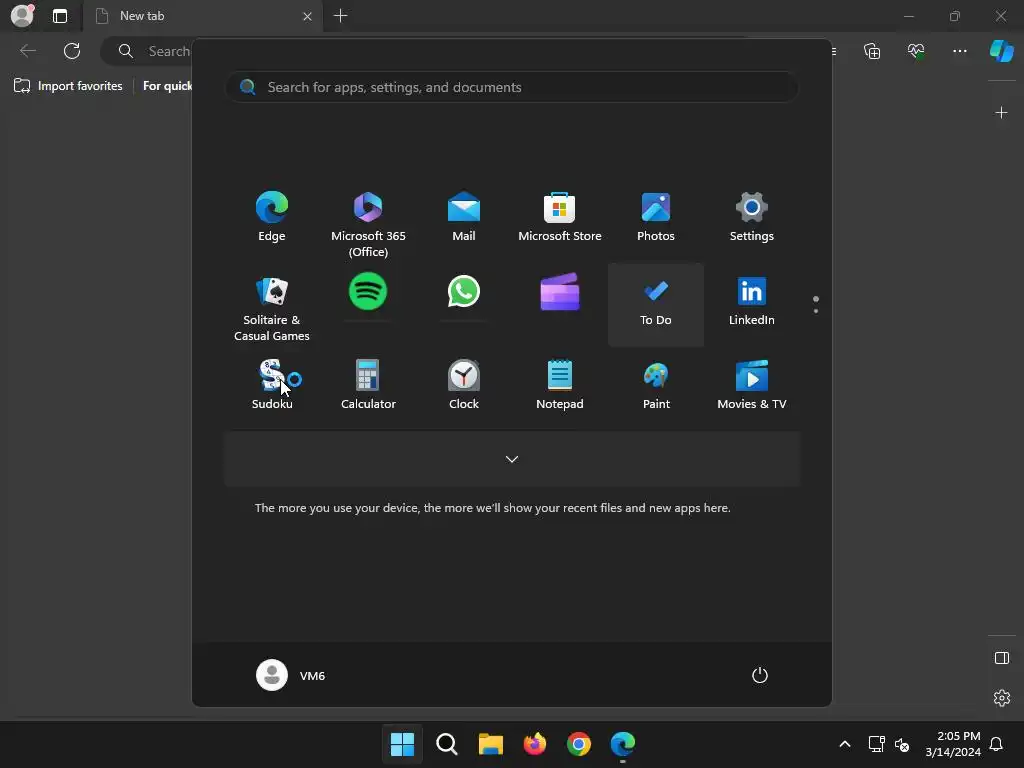1024x768 pixels.
Task: Open the Paint app
Action: coord(656,385)
